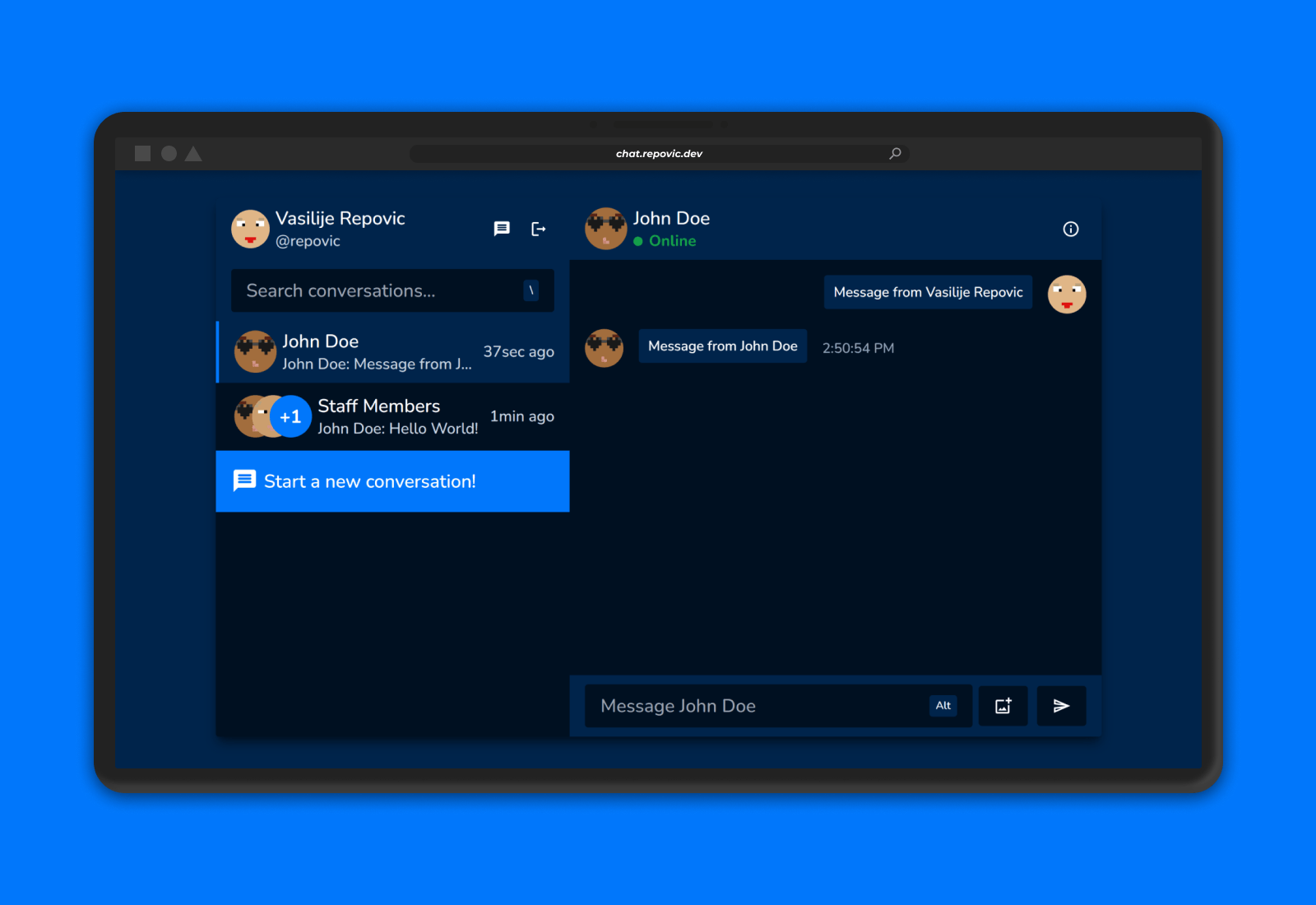Click Vasilije Repovic's avatar in sidebar header
The image size is (1316, 905).
coord(250,229)
